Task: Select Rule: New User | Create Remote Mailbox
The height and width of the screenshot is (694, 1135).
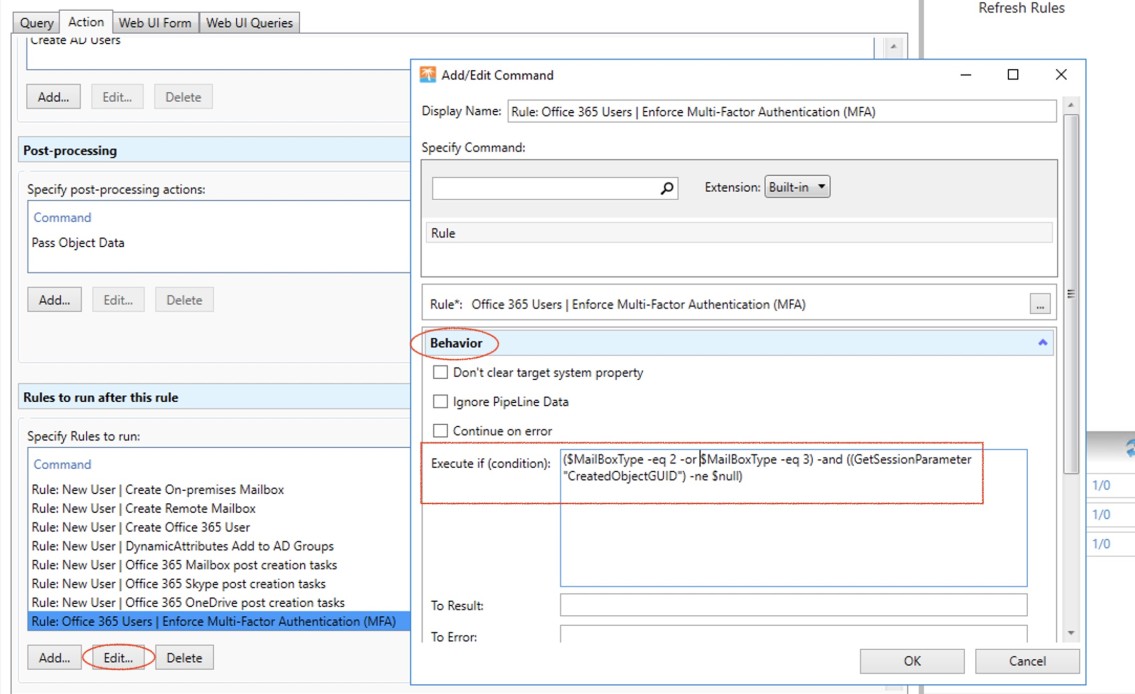Action: coord(143,508)
